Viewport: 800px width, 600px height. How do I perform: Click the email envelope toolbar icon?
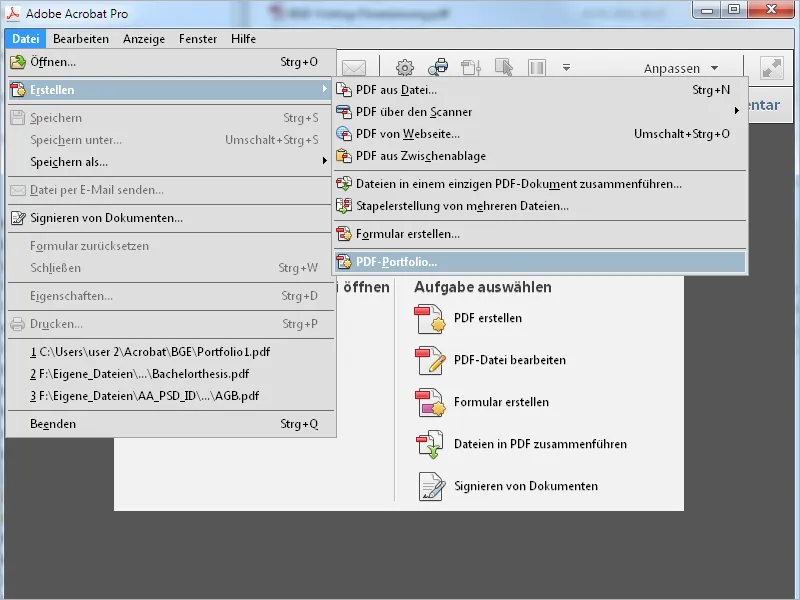point(354,68)
